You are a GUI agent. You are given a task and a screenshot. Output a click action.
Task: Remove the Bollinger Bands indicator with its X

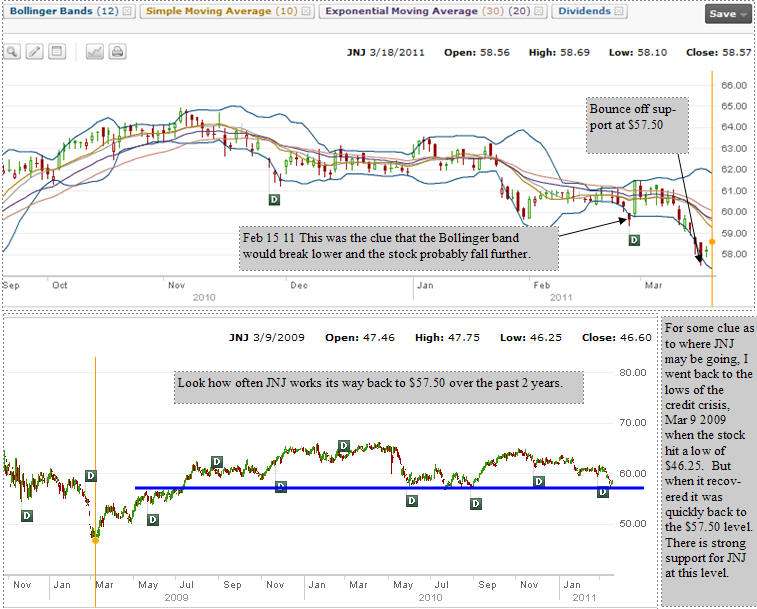pos(127,11)
